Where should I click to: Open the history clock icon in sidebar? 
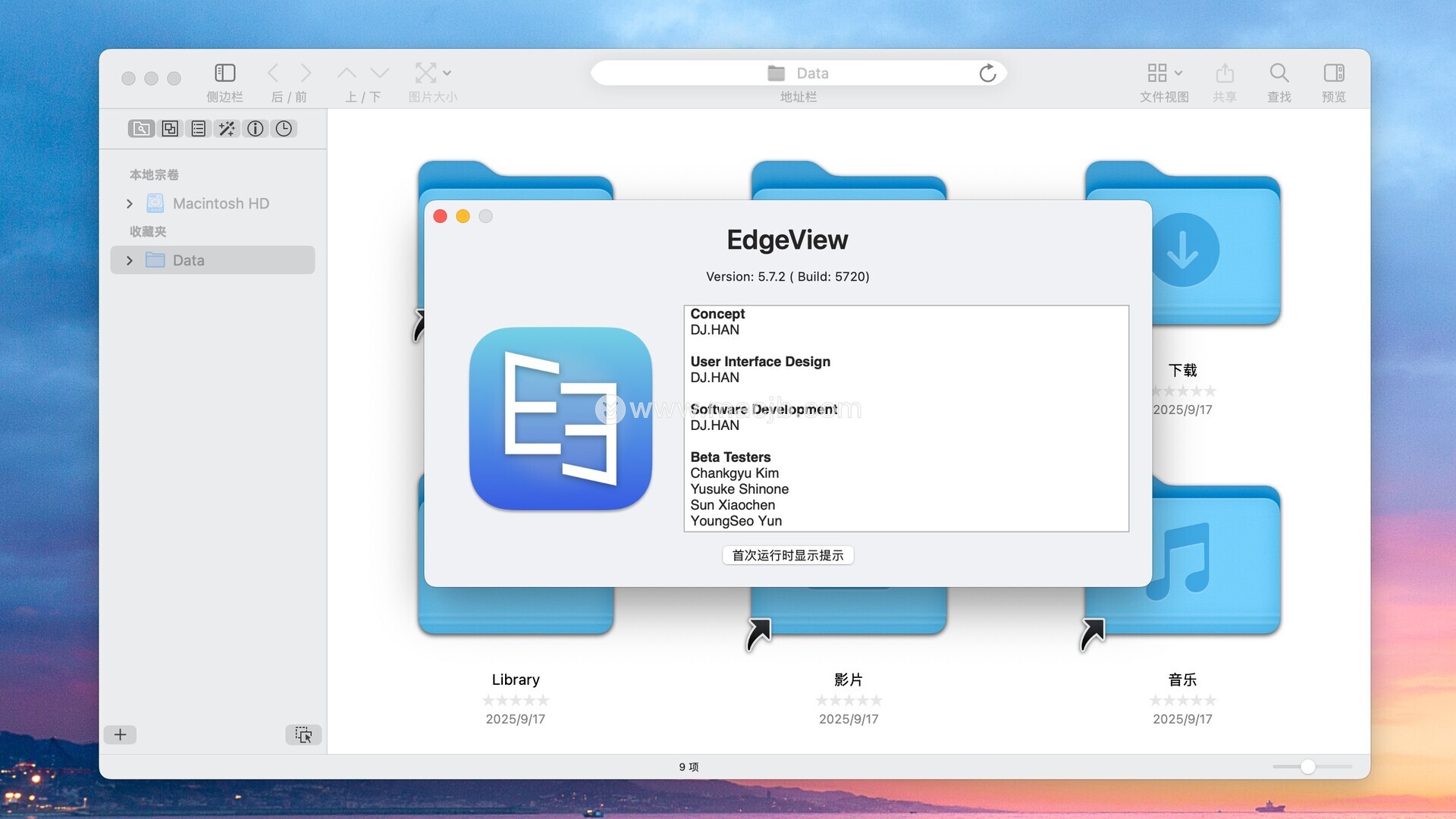click(284, 129)
